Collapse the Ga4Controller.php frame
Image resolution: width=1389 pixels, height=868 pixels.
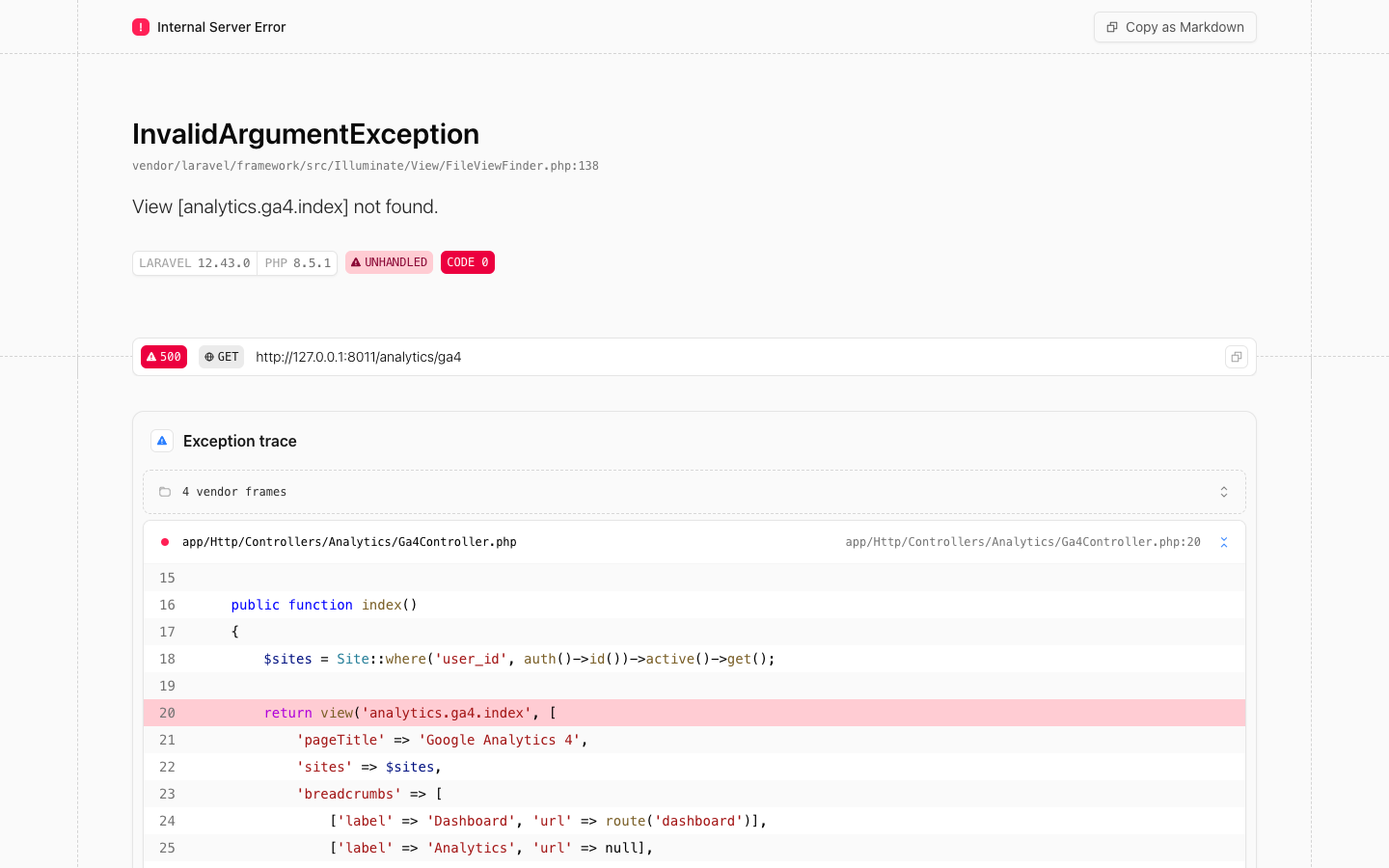pos(1224,542)
